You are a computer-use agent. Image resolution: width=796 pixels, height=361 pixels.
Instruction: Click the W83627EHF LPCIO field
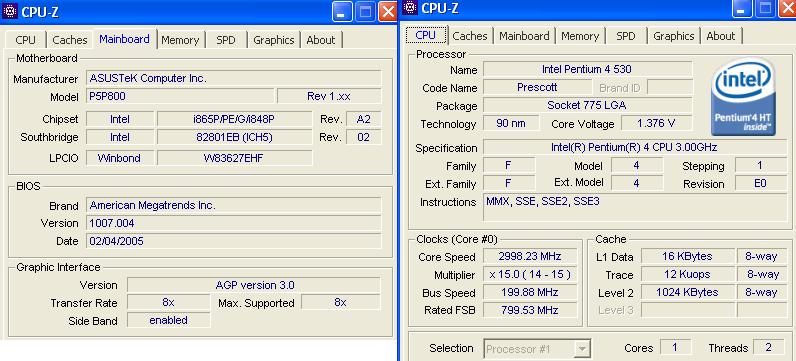click(x=235, y=158)
